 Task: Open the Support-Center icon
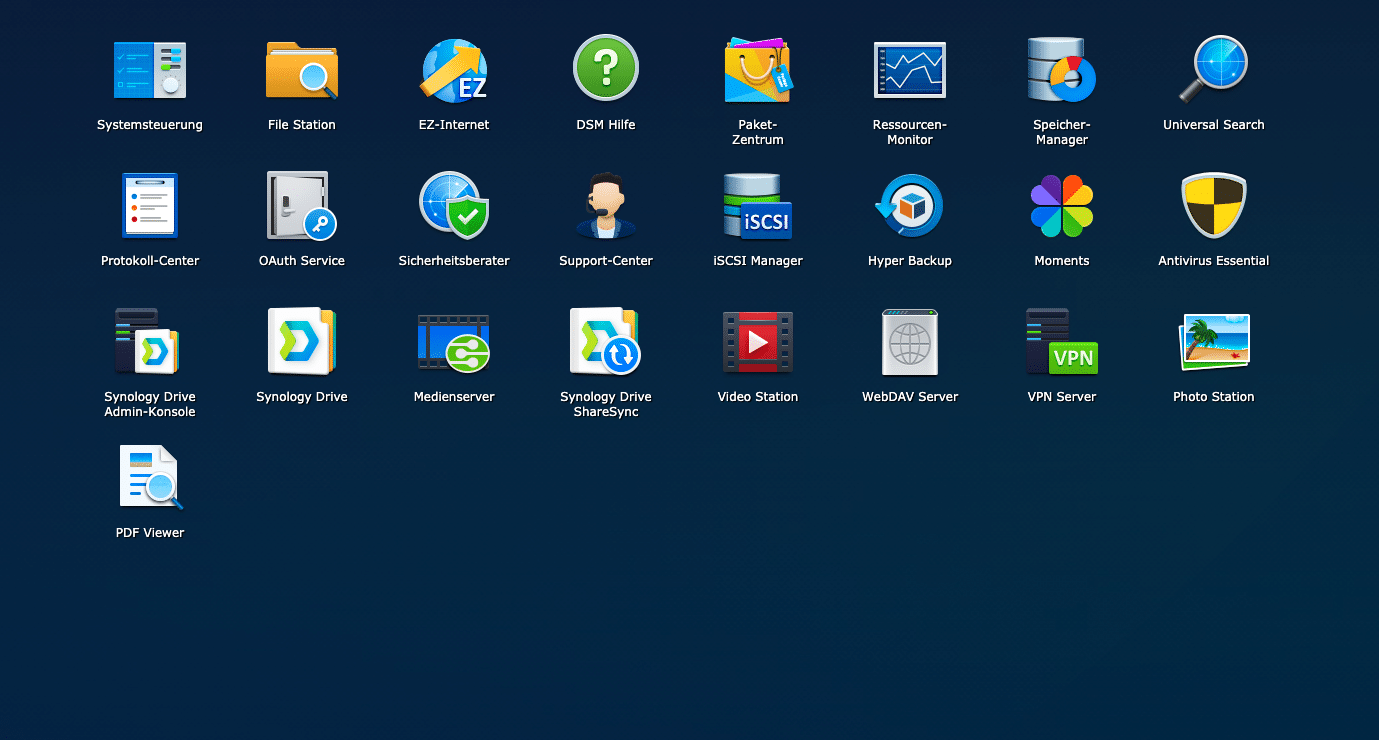tap(606, 206)
